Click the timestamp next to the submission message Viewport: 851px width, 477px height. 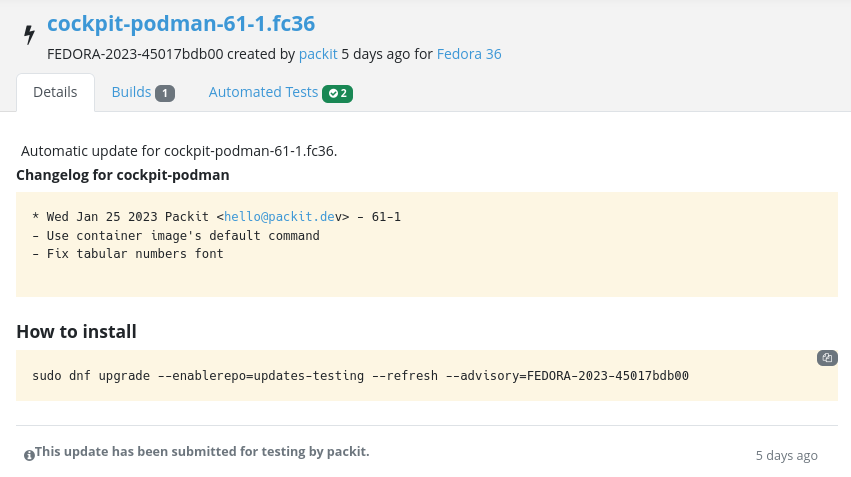click(x=786, y=455)
